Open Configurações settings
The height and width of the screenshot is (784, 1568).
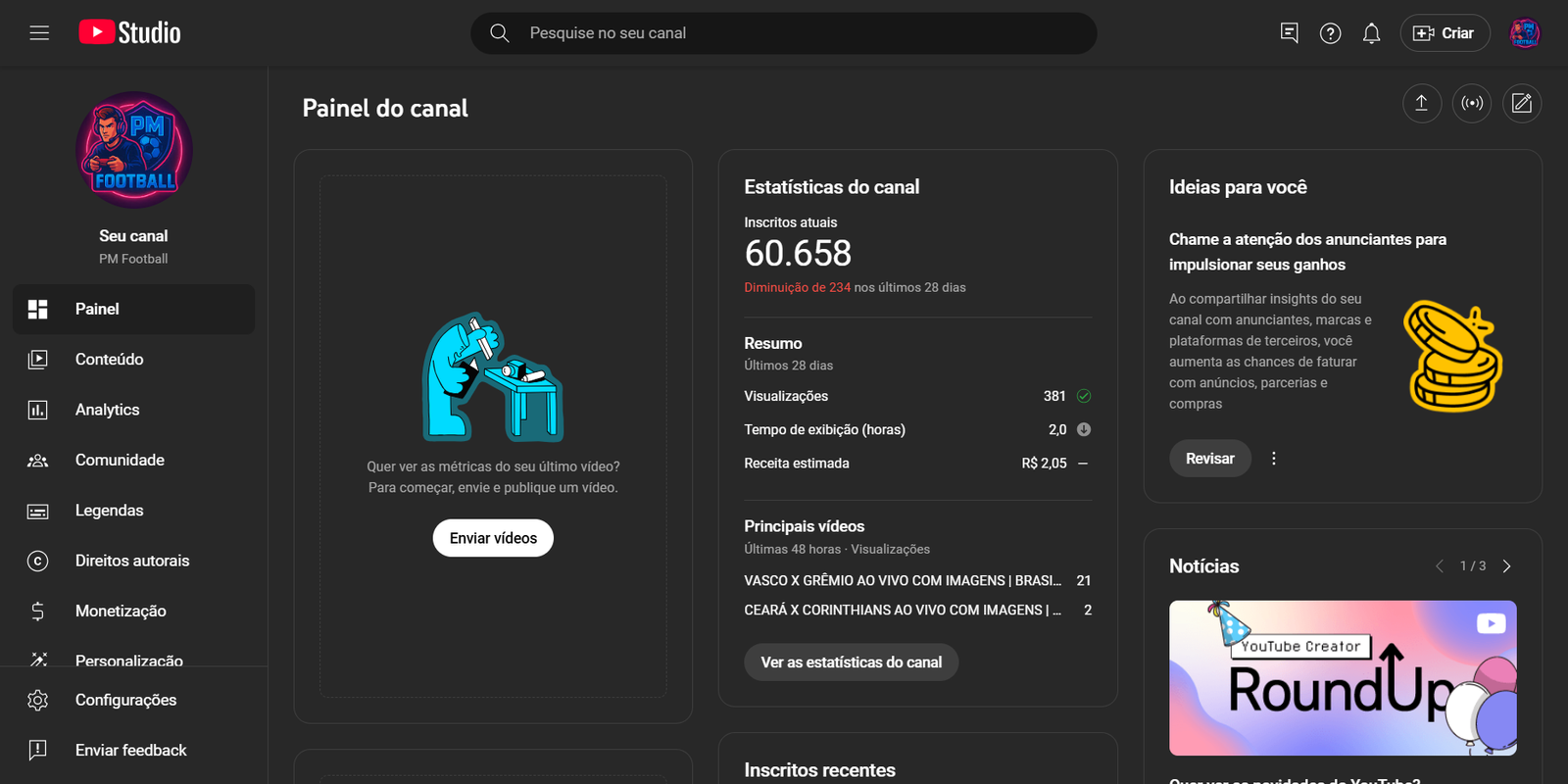[x=133, y=700]
